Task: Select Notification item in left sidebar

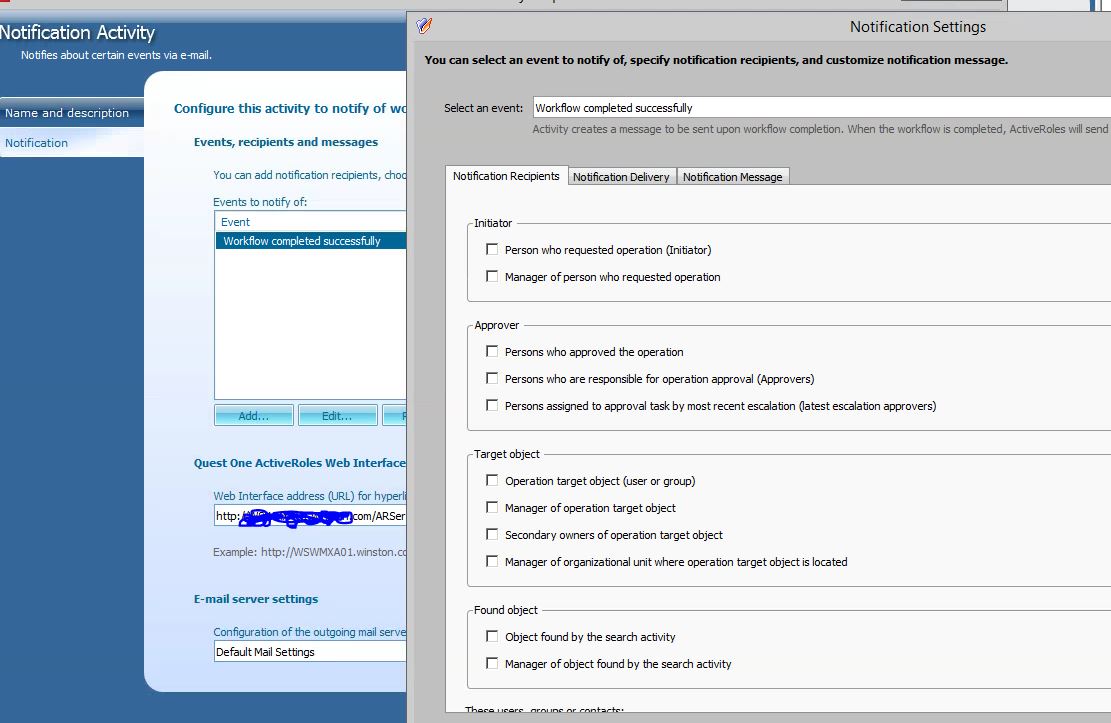Action: [x=71, y=142]
